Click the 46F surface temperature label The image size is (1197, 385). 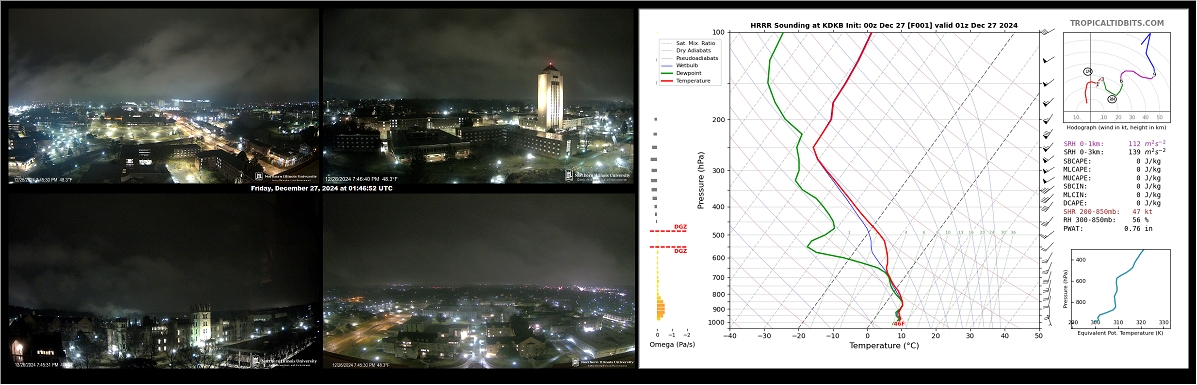tap(899, 324)
